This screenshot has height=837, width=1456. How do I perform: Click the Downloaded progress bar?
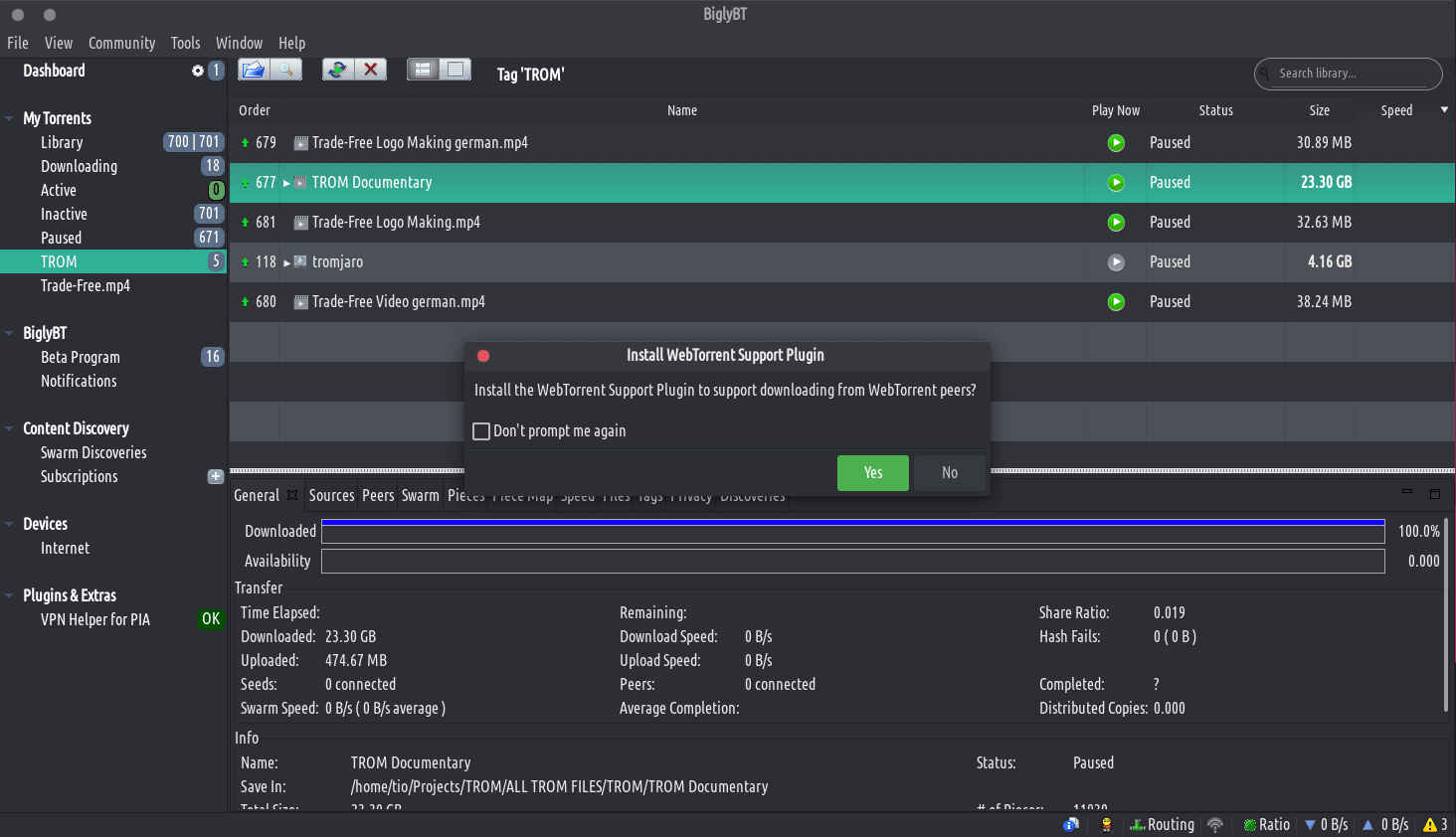[853, 532]
